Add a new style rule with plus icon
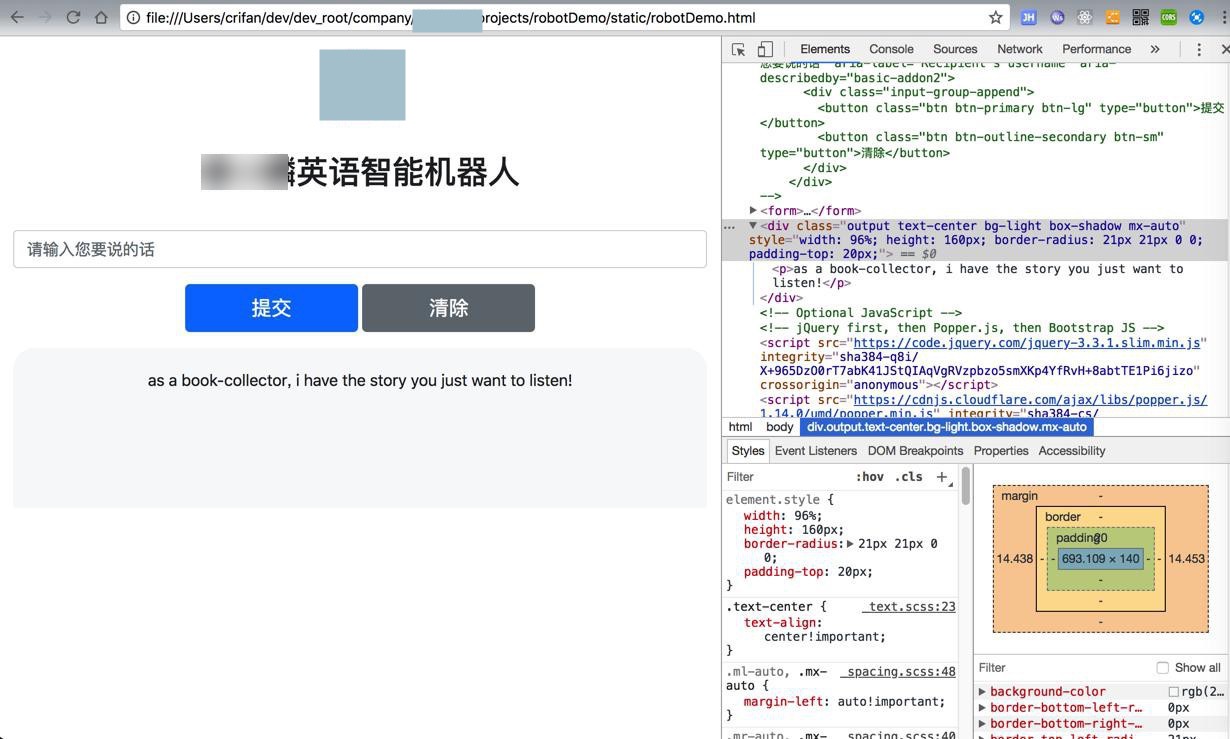The image size is (1230, 739). (942, 477)
